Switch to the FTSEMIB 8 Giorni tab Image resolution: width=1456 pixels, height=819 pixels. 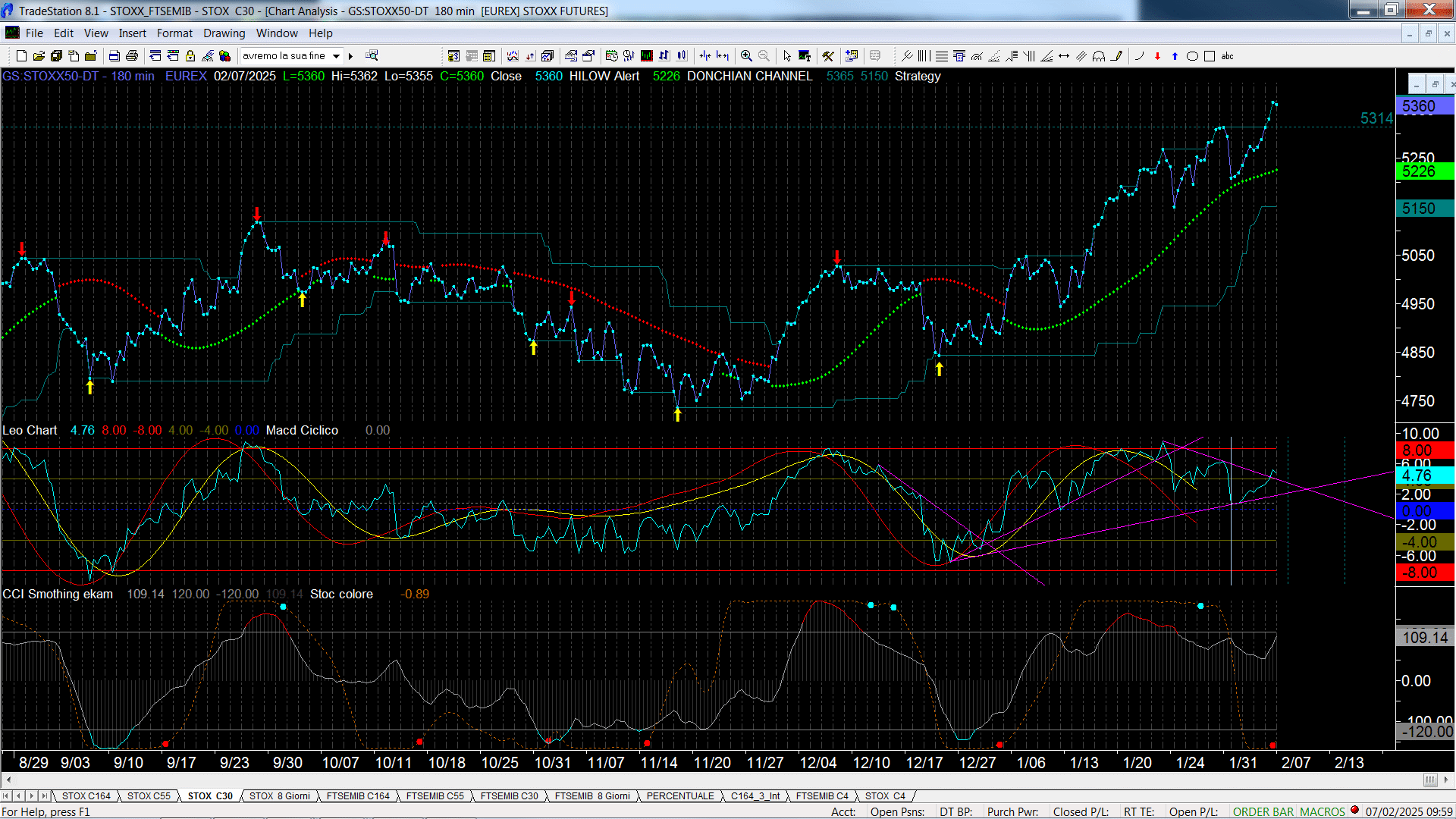pos(592,796)
